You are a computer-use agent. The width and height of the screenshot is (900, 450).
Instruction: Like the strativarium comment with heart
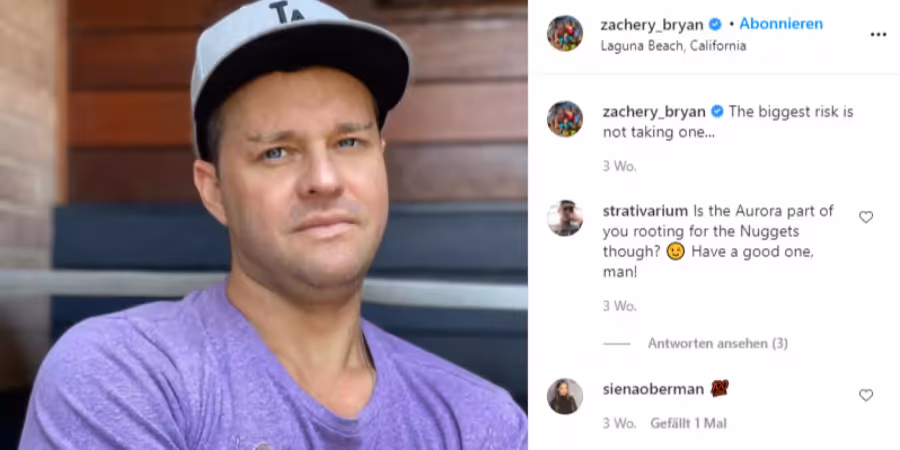866,217
